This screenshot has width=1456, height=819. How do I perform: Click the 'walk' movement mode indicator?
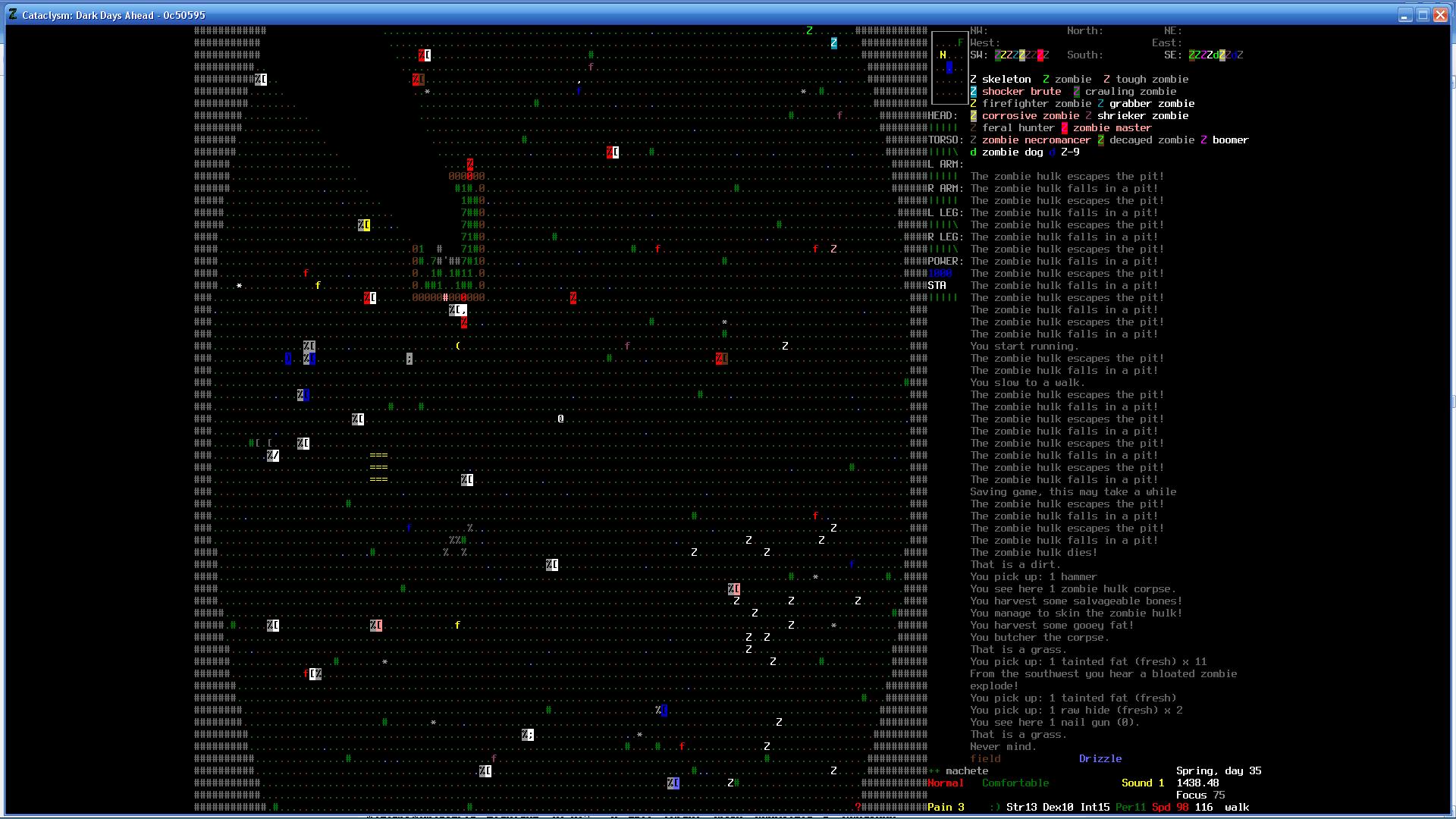pos(1237,807)
